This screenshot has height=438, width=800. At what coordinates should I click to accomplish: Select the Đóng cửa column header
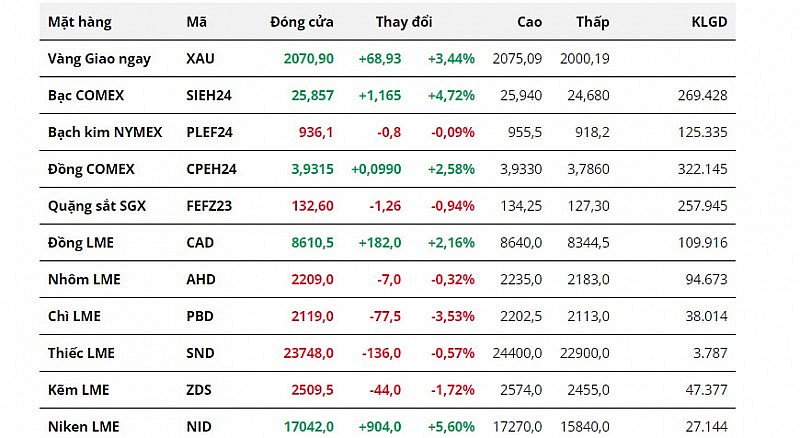[x=302, y=21]
